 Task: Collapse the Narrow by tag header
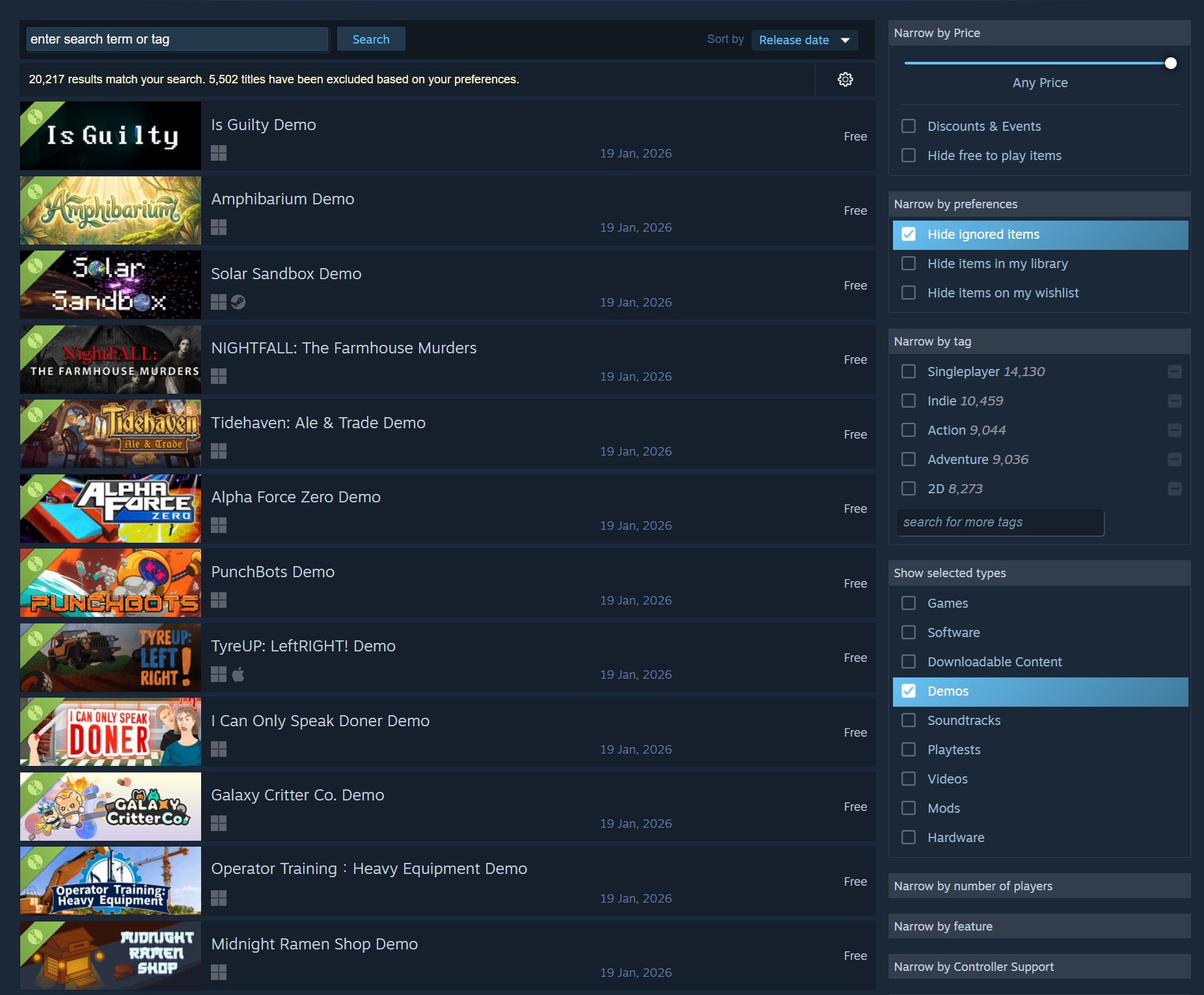click(x=1039, y=341)
